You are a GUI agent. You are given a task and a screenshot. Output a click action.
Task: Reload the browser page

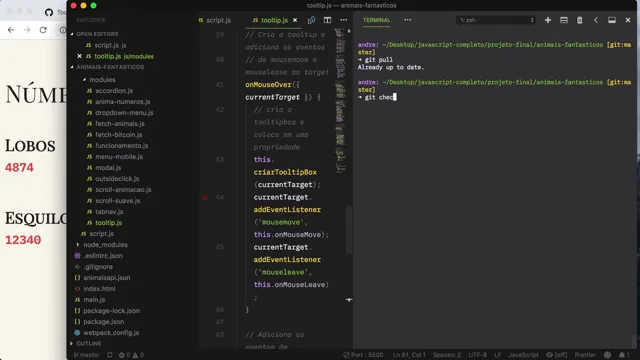pos(43,30)
